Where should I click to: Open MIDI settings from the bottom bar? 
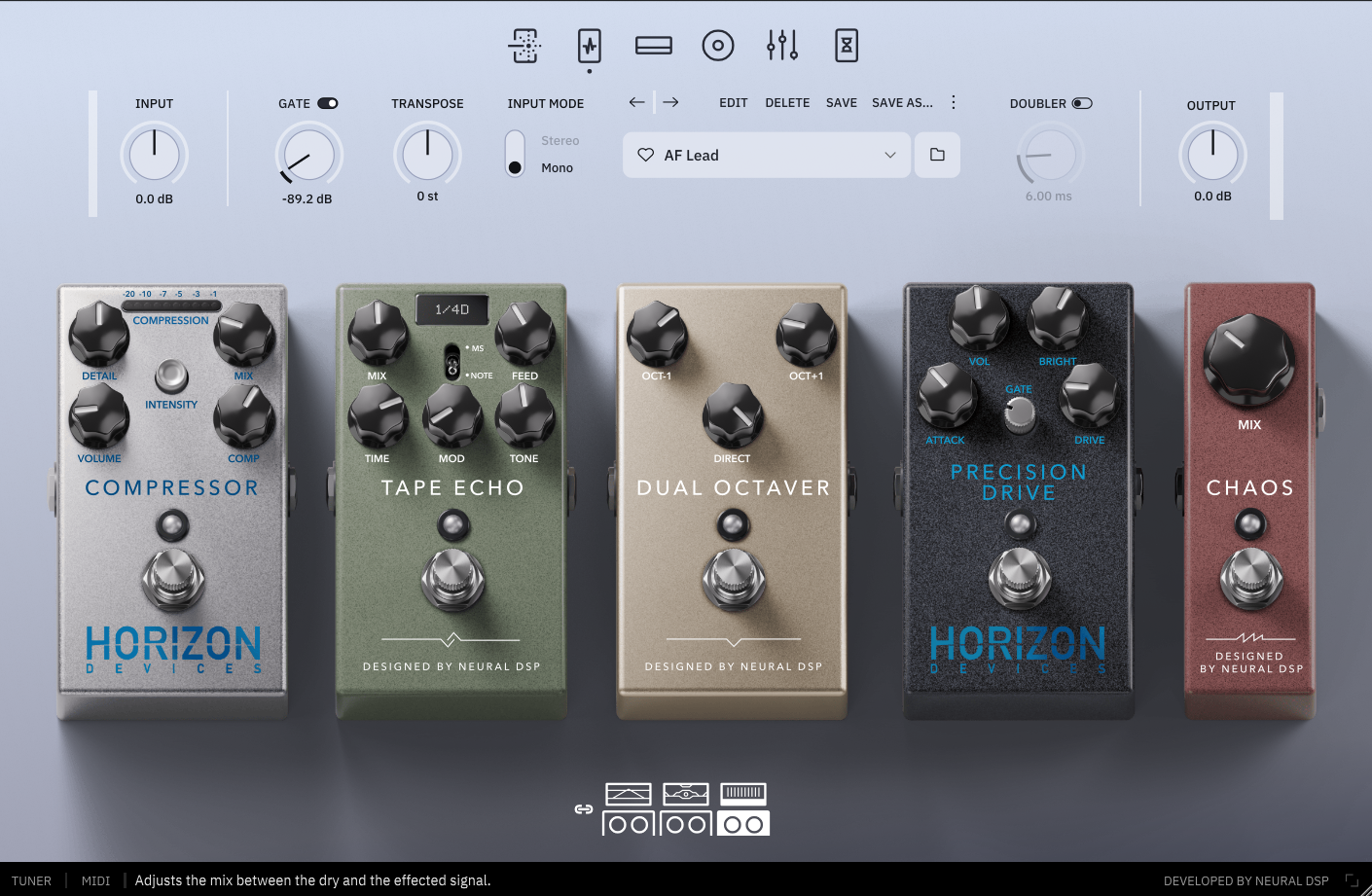95,880
